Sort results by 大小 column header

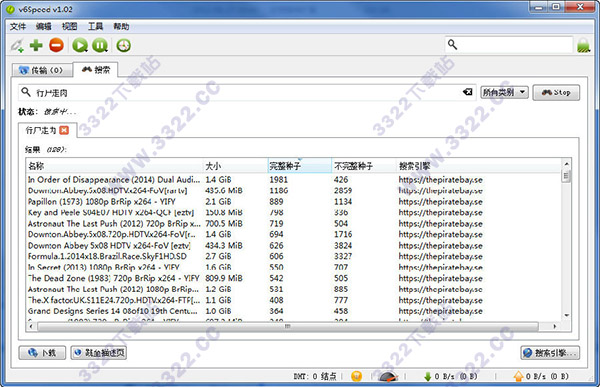pos(235,166)
